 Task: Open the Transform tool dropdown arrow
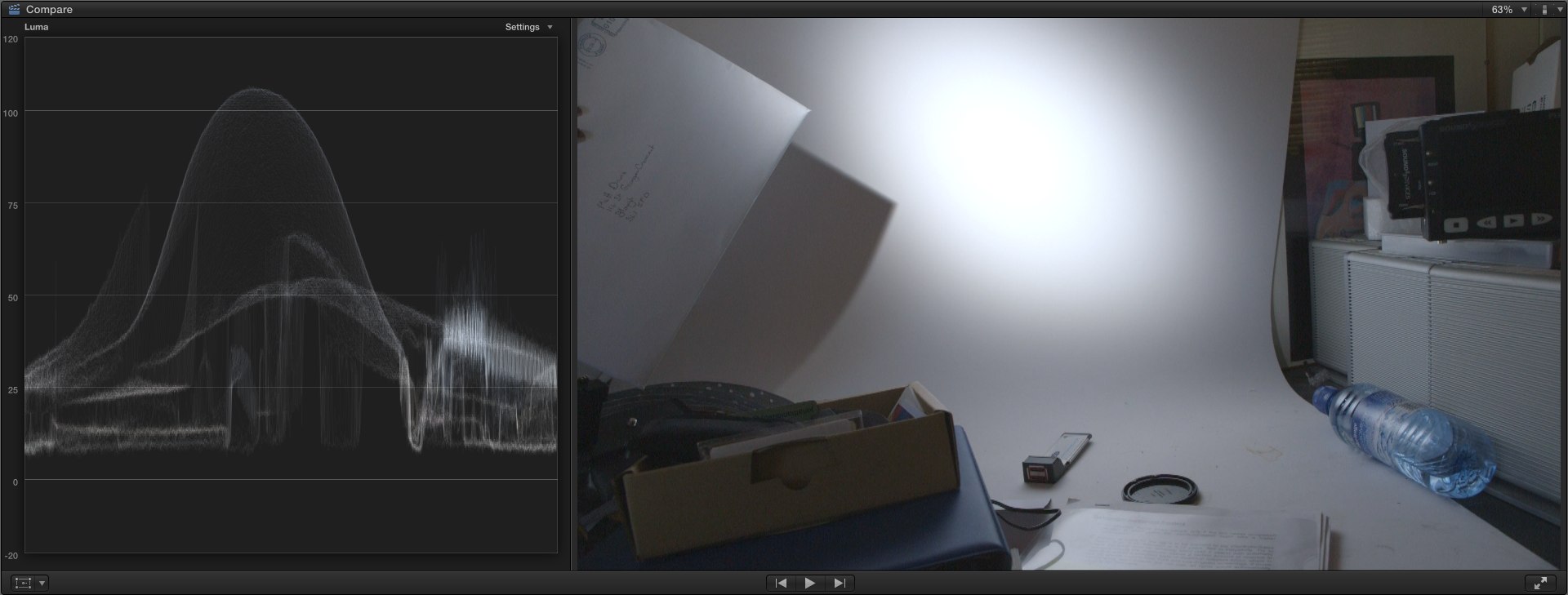42,583
